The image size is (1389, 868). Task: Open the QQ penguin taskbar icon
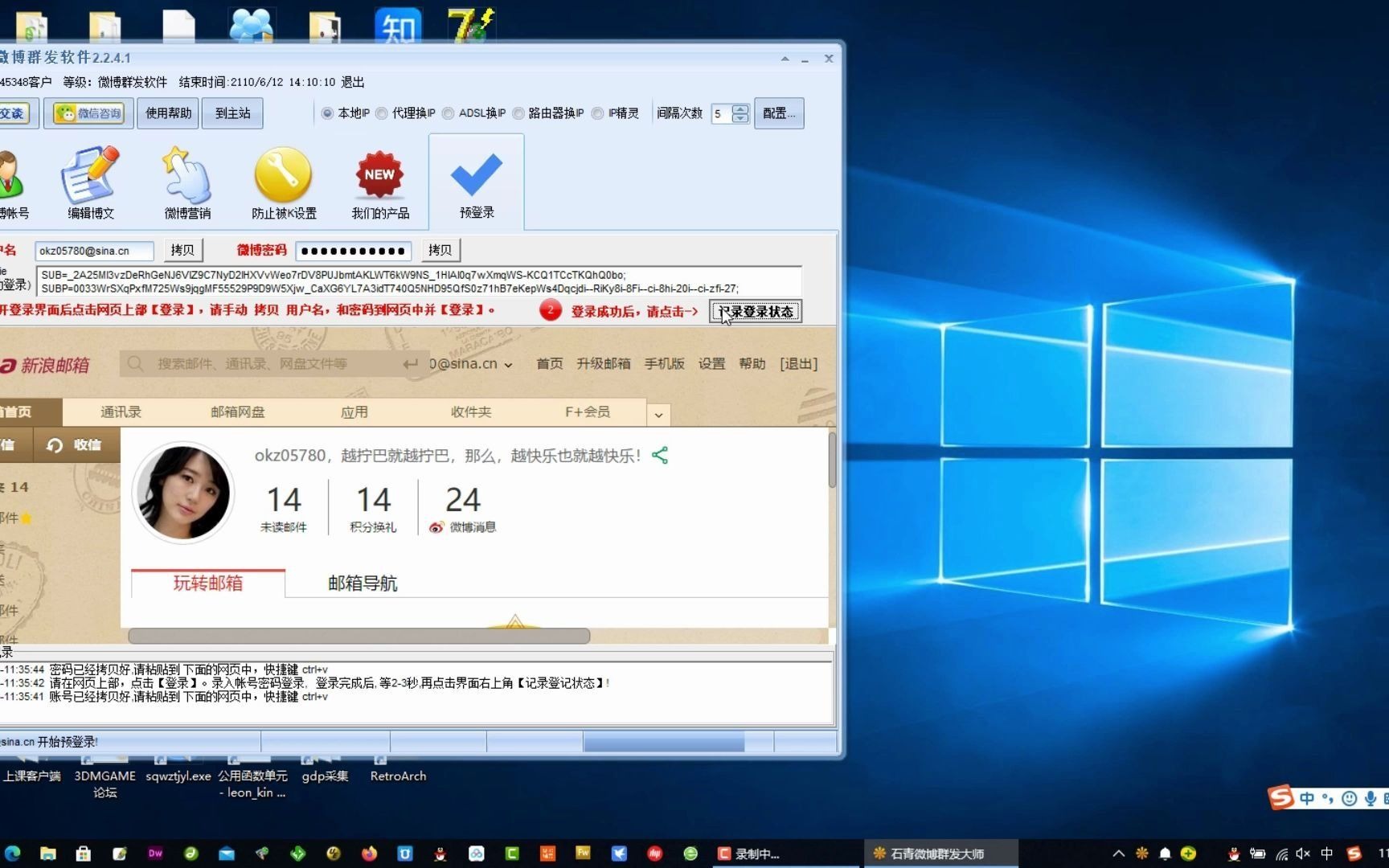tap(440, 854)
